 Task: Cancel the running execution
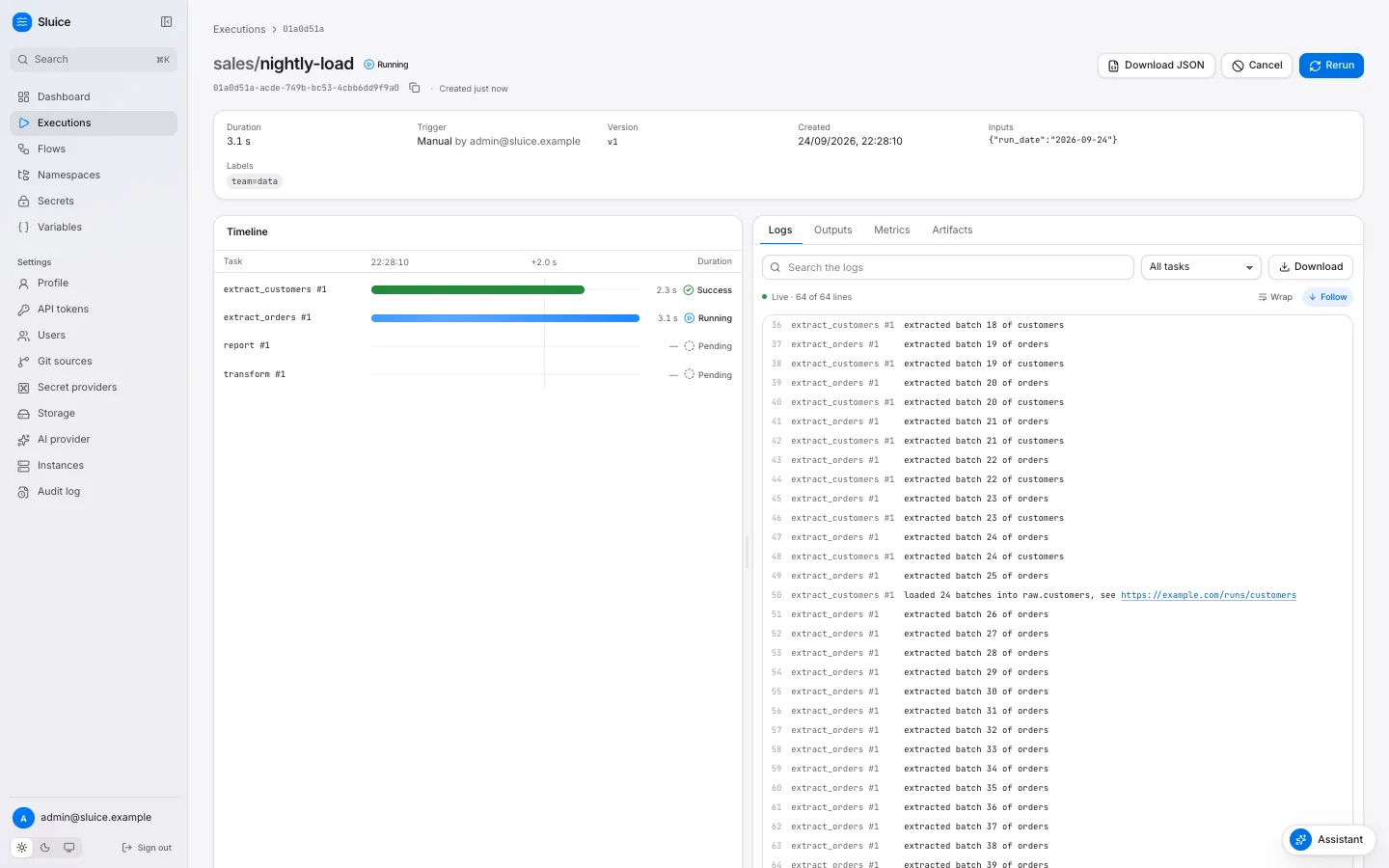pyautogui.click(x=1257, y=66)
